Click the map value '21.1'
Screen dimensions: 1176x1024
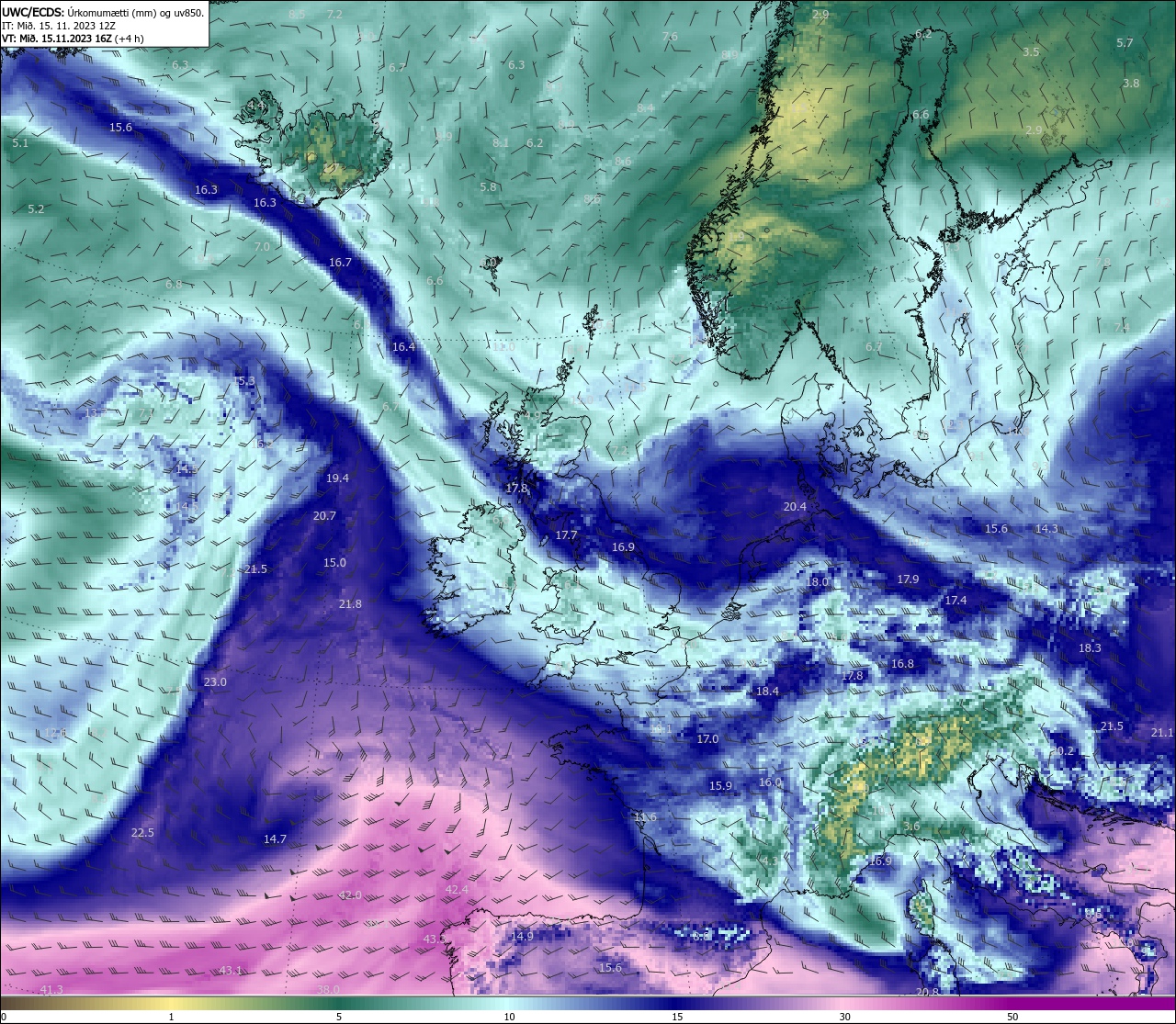point(1162,733)
